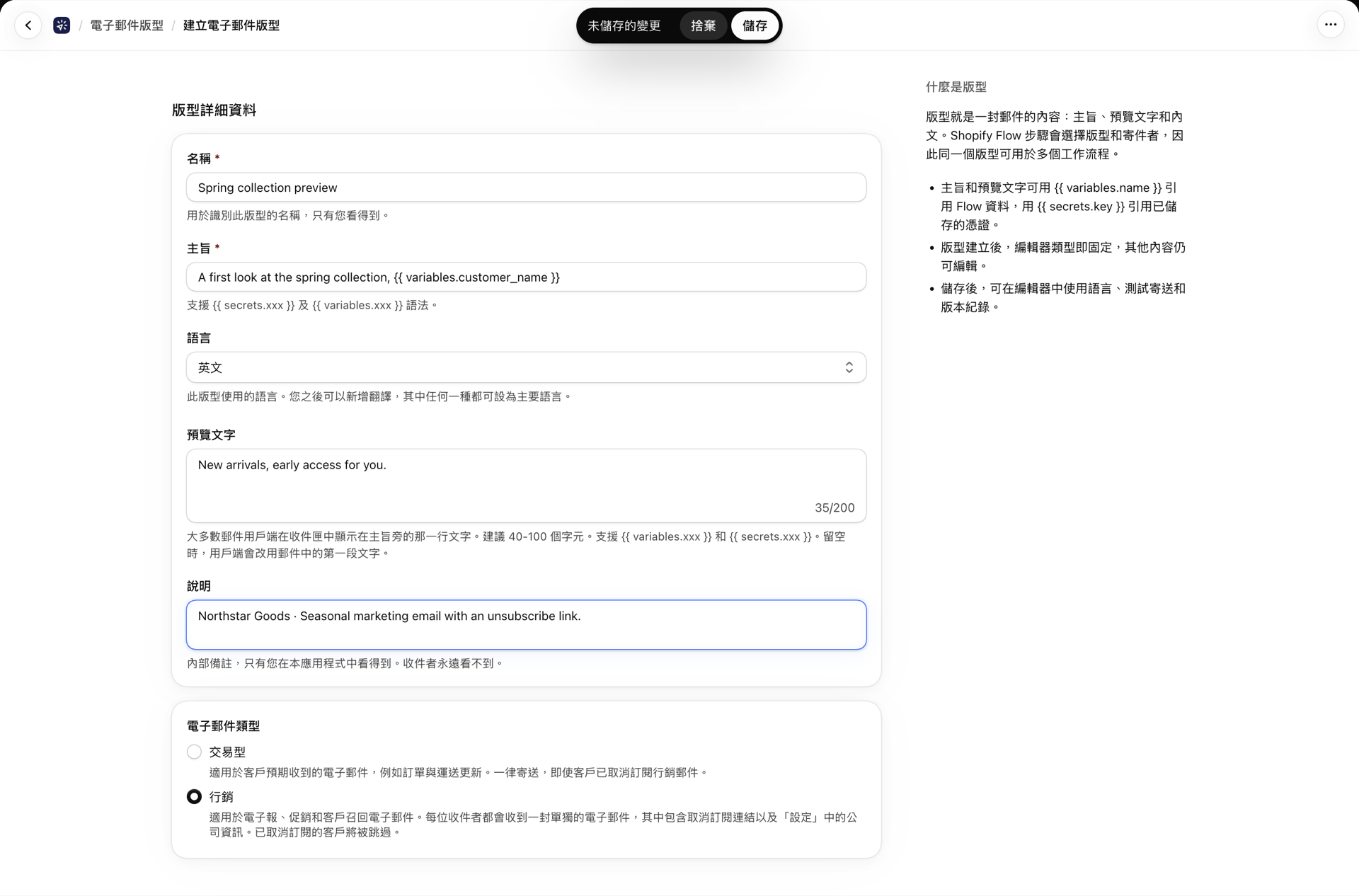The height and width of the screenshot is (896, 1359).
Task: Click the 版型詳細資料 section heading
Action: 214,110
